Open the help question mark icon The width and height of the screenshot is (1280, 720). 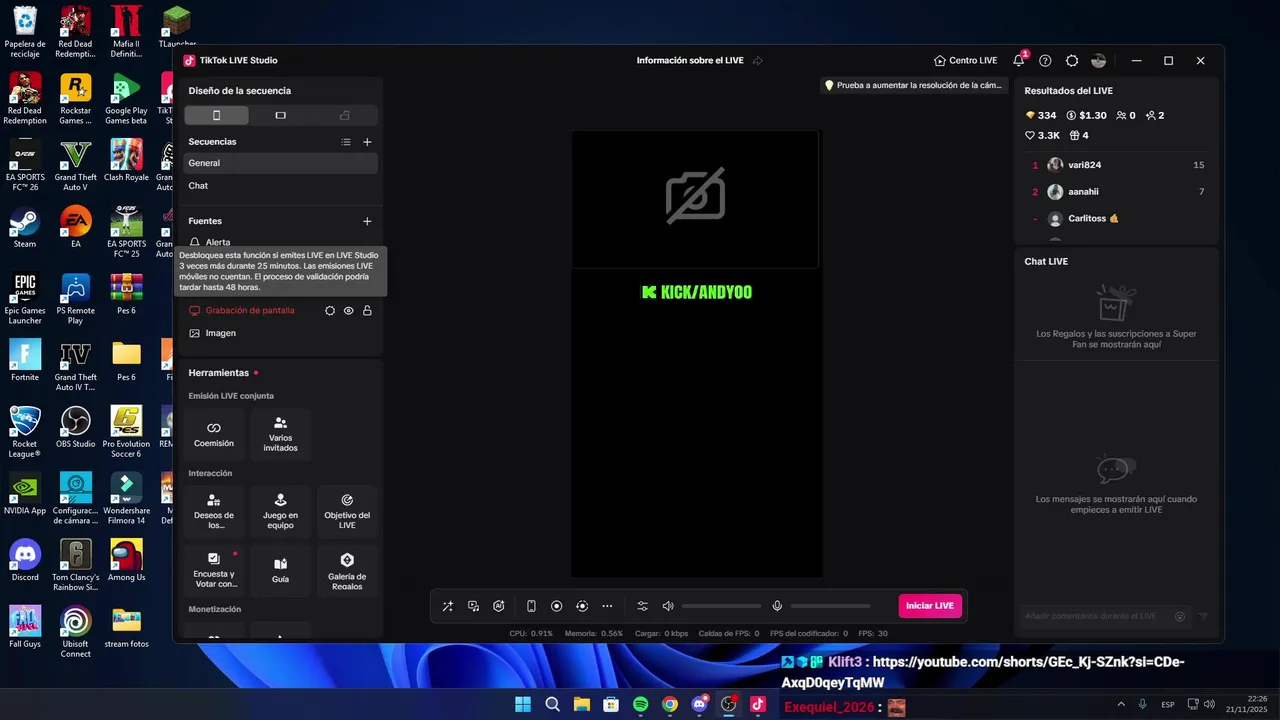tap(1045, 61)
